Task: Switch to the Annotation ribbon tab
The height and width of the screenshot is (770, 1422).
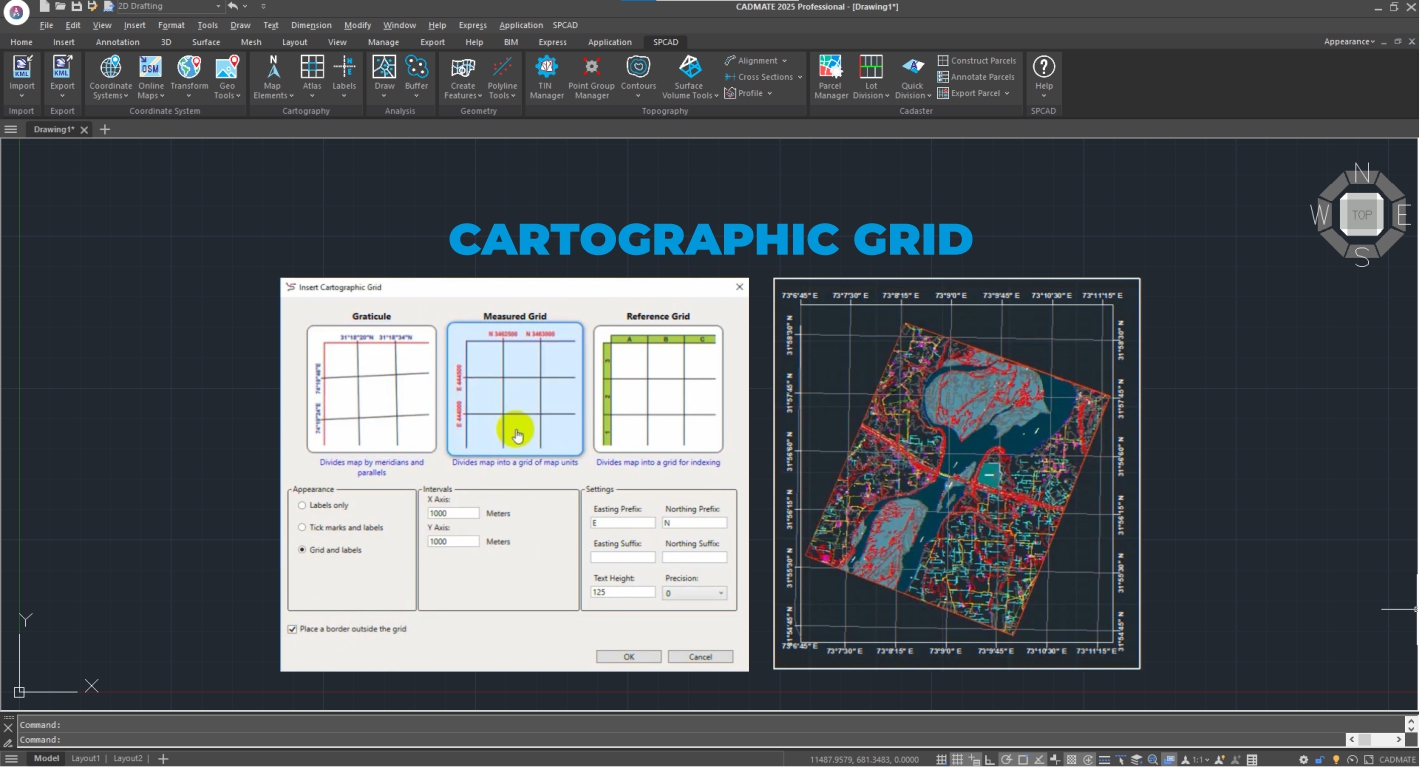Action: pyautogui.click(x=117, y=42)
